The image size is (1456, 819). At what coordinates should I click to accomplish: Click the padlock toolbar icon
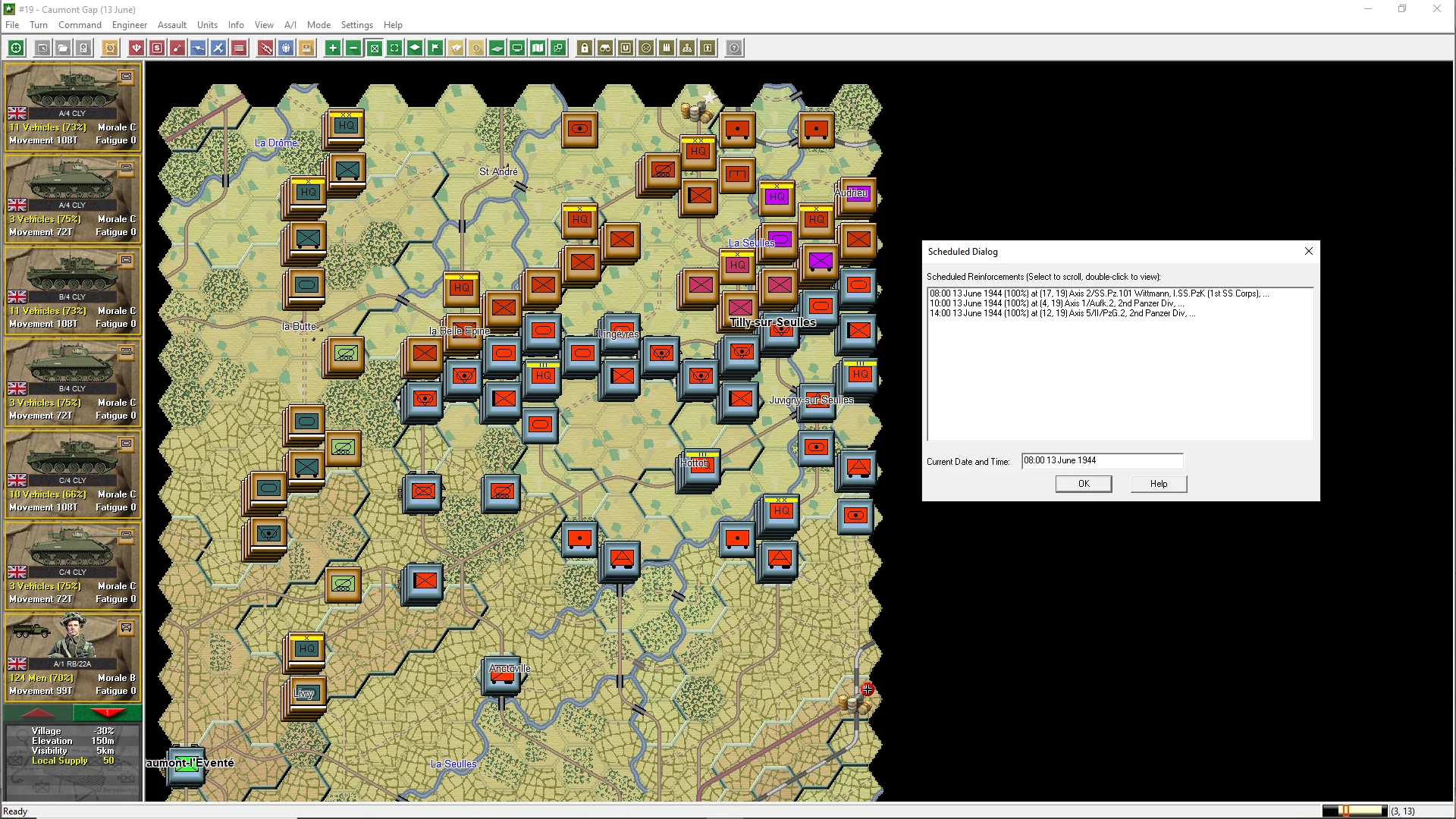[585, 48]
